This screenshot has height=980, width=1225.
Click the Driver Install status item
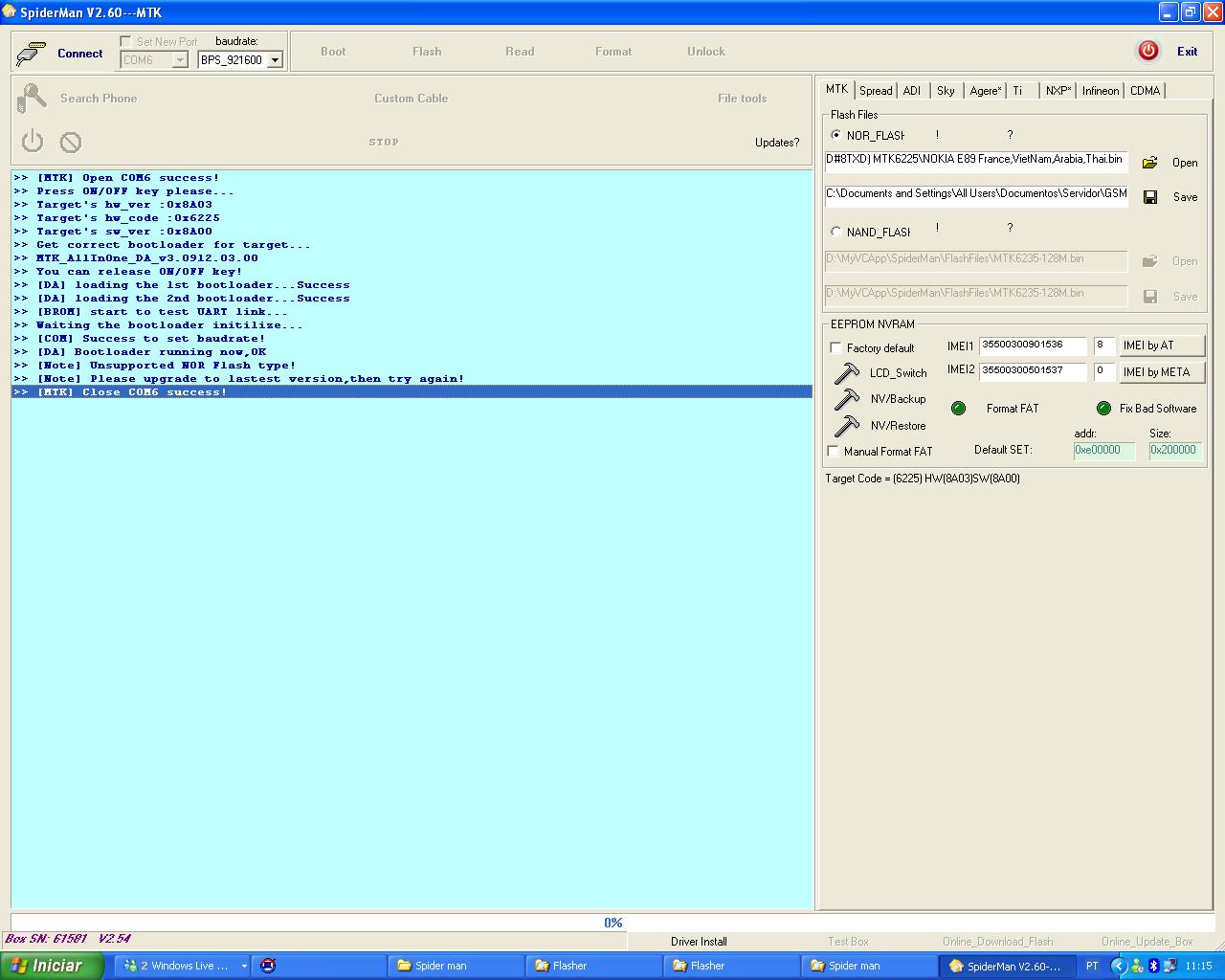pyautogui.click(x=699, y=942)
